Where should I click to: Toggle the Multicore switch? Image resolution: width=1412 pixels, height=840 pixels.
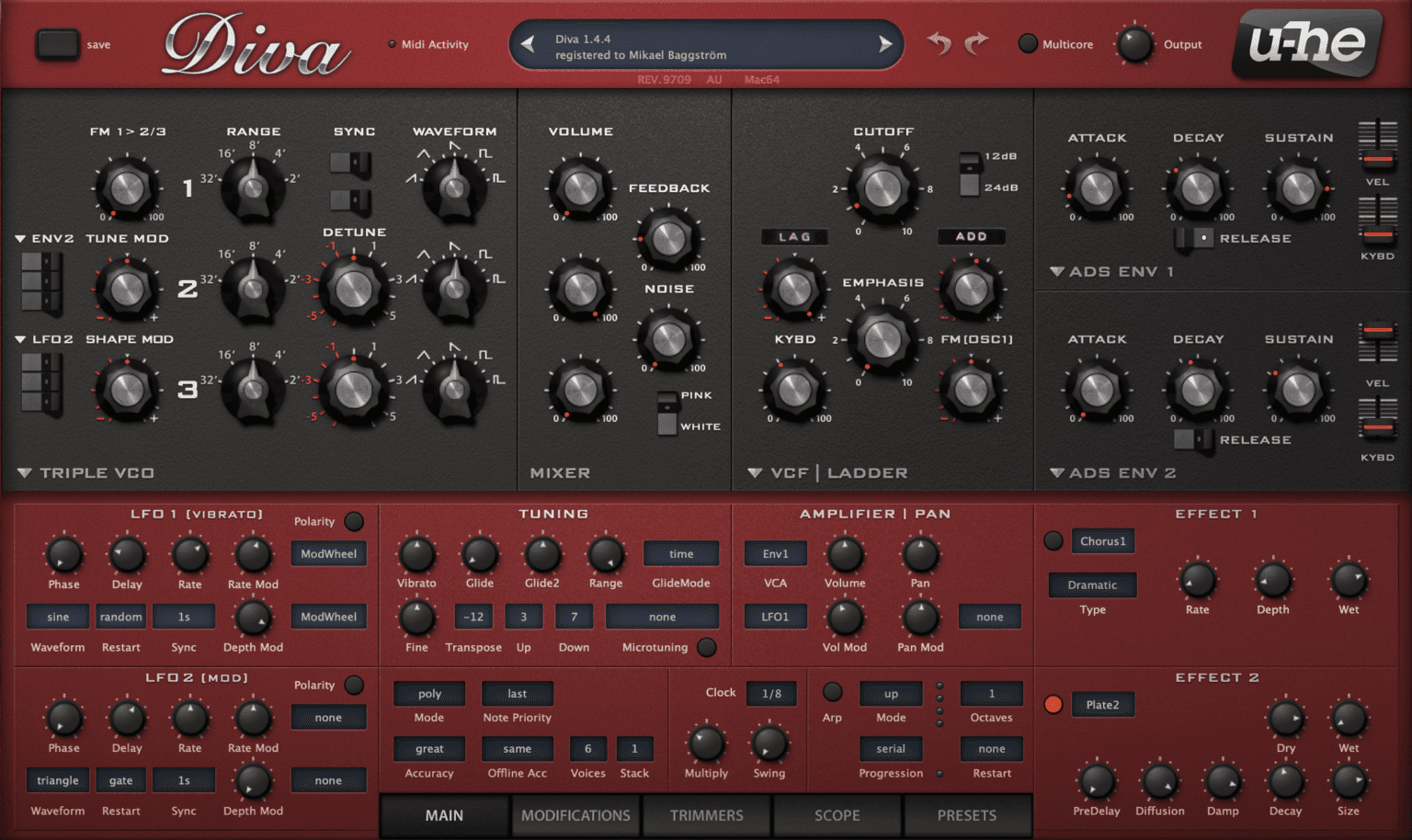pos(1028,43)
